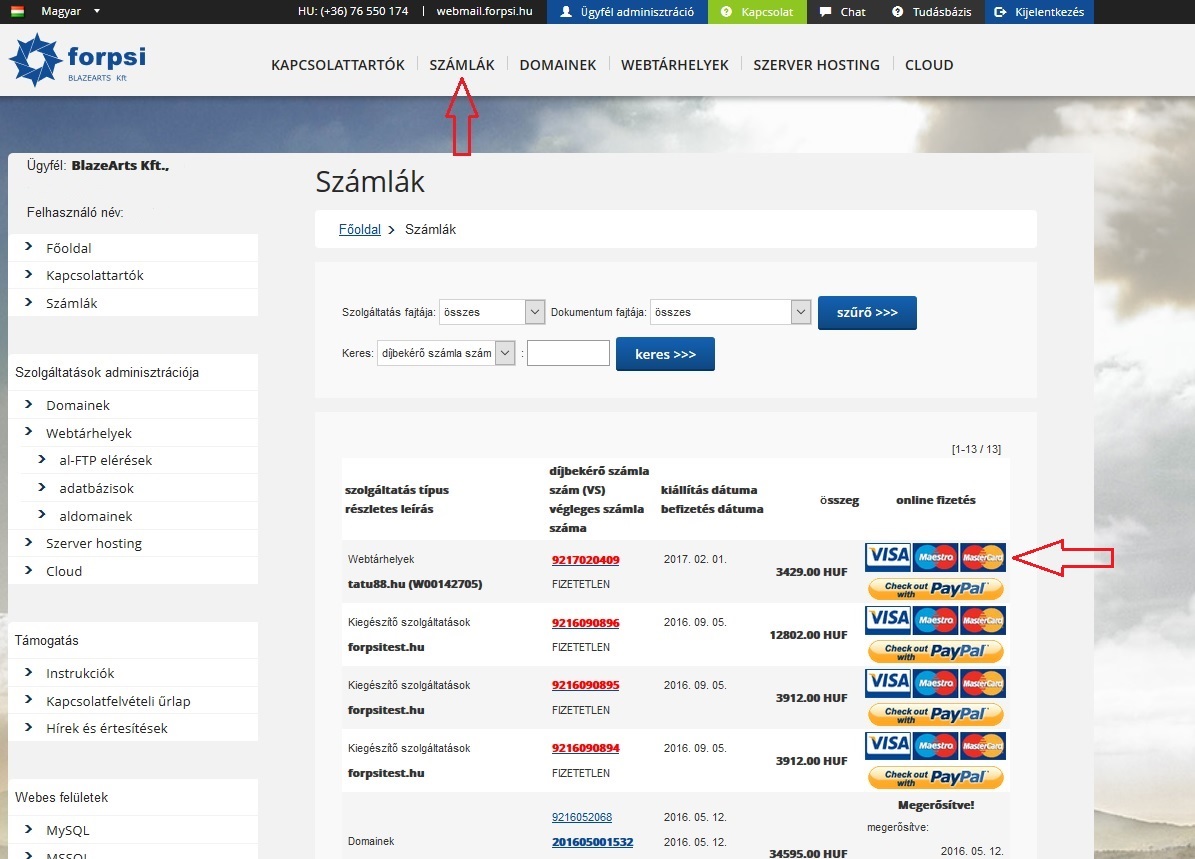Screen dimensions: 1195x859
Task: Pay tatu88.hu invoice with MasterCard icon
Action: 982,556
